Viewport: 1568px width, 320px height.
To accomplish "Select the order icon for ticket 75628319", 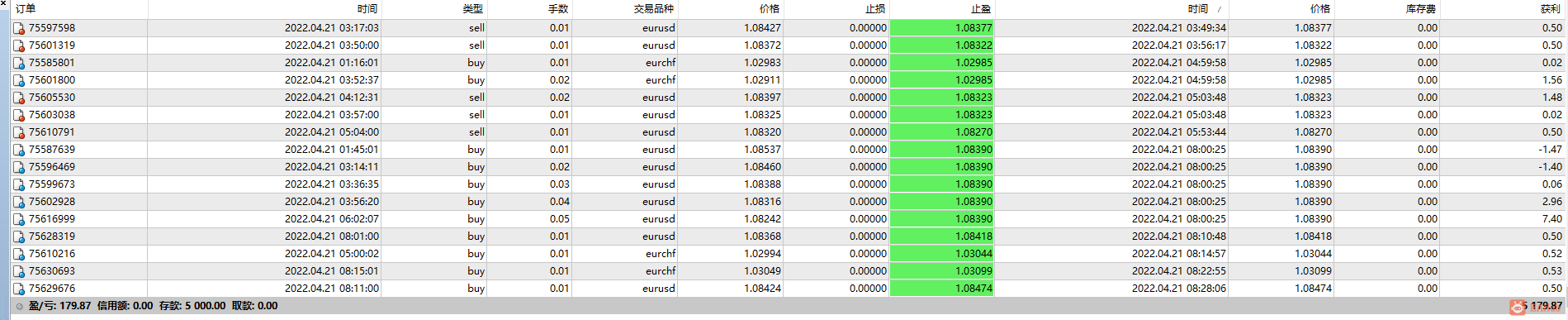I will click(19, 236).
